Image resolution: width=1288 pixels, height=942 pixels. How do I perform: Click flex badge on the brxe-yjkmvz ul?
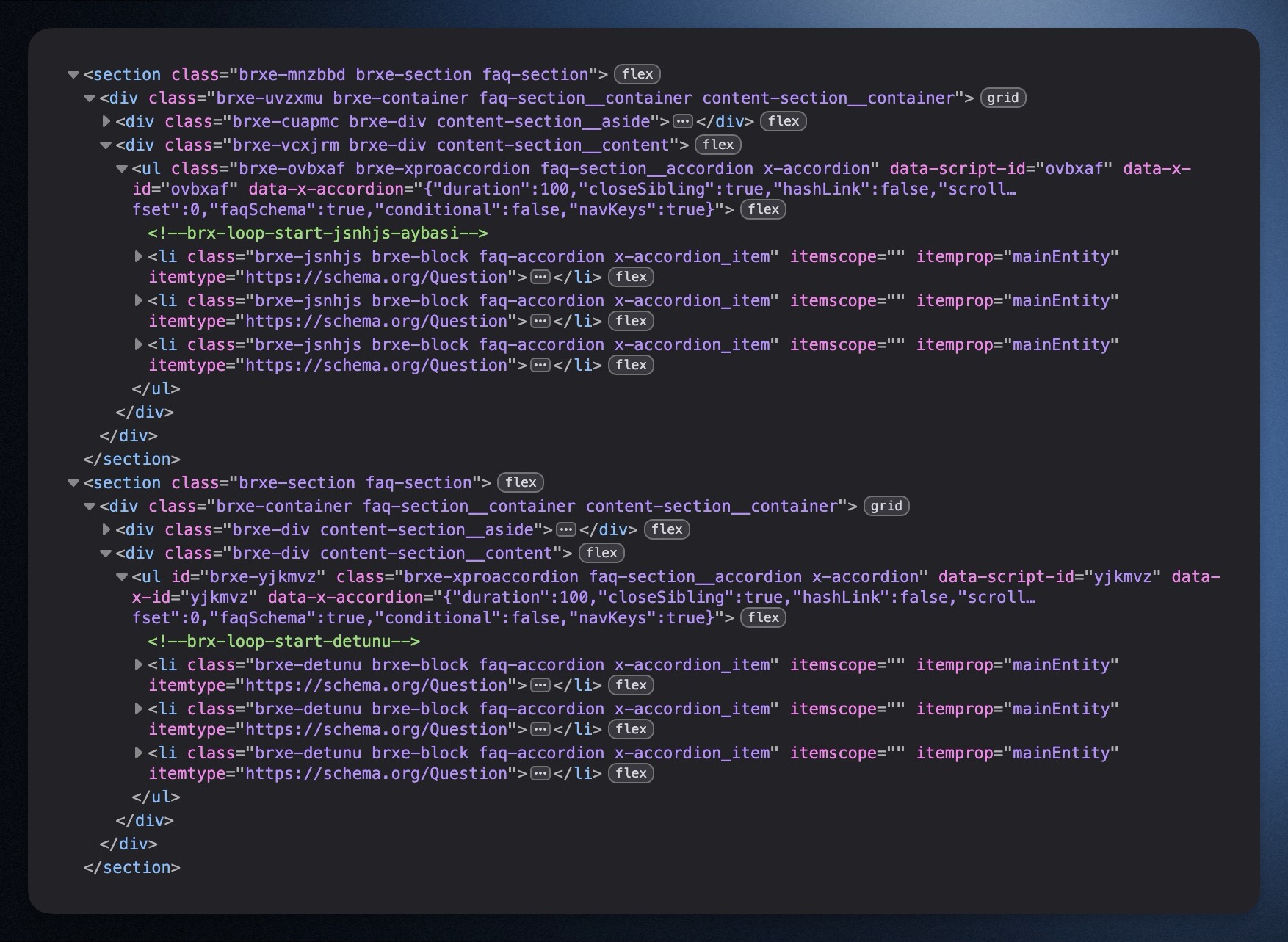click(x=763, y=617)
